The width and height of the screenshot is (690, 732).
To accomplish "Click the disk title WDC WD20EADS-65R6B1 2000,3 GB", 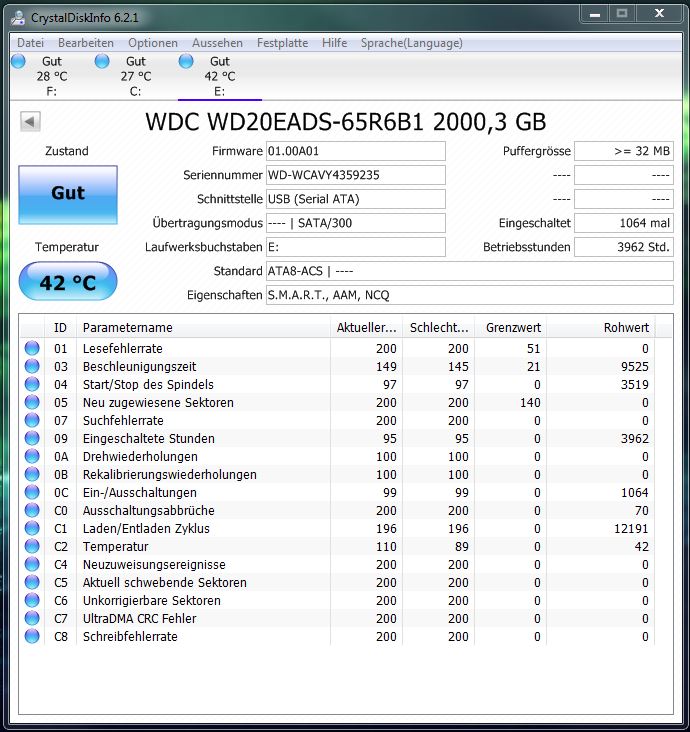I will click(x=345, y=122).
